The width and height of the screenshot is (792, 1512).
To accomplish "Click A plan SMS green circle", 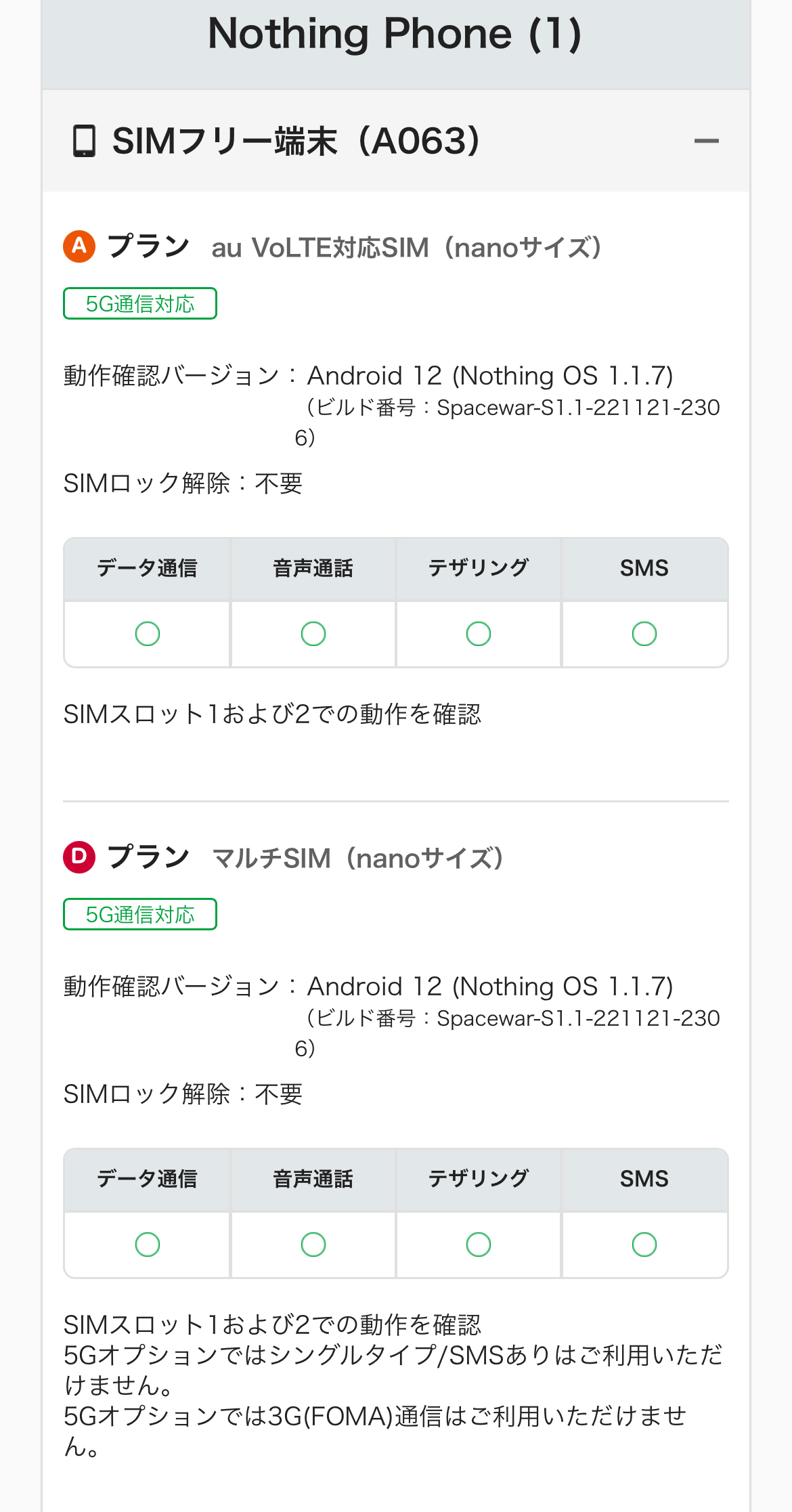I will point(644,634).
